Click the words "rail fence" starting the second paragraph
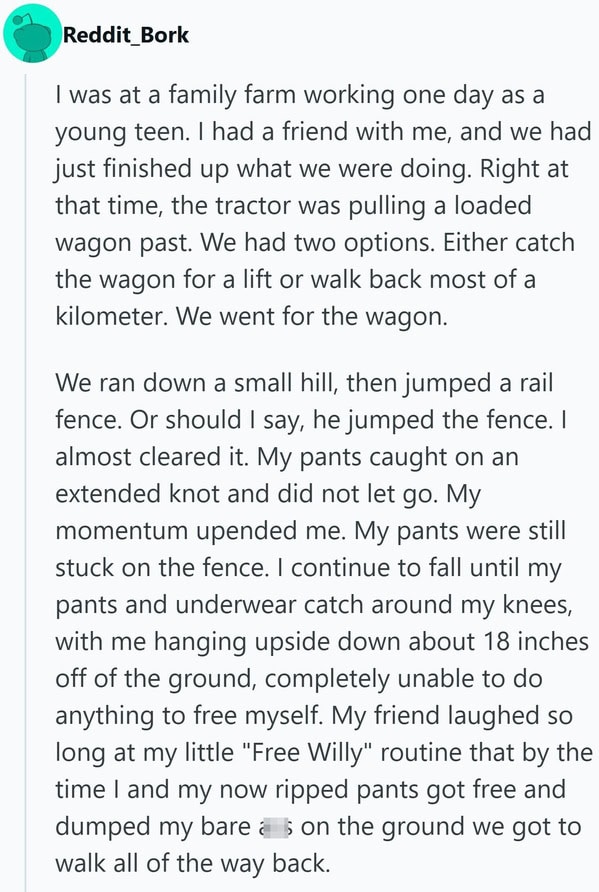This screenshot has width=599, height=892. [302, 402]
